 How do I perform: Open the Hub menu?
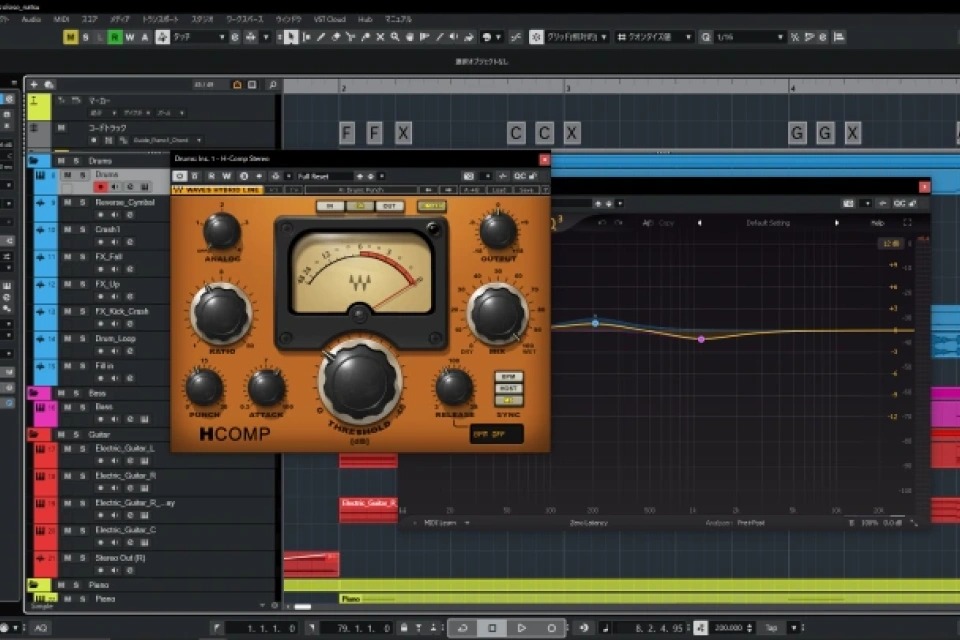pyautogui.click(x=365, y=19)
